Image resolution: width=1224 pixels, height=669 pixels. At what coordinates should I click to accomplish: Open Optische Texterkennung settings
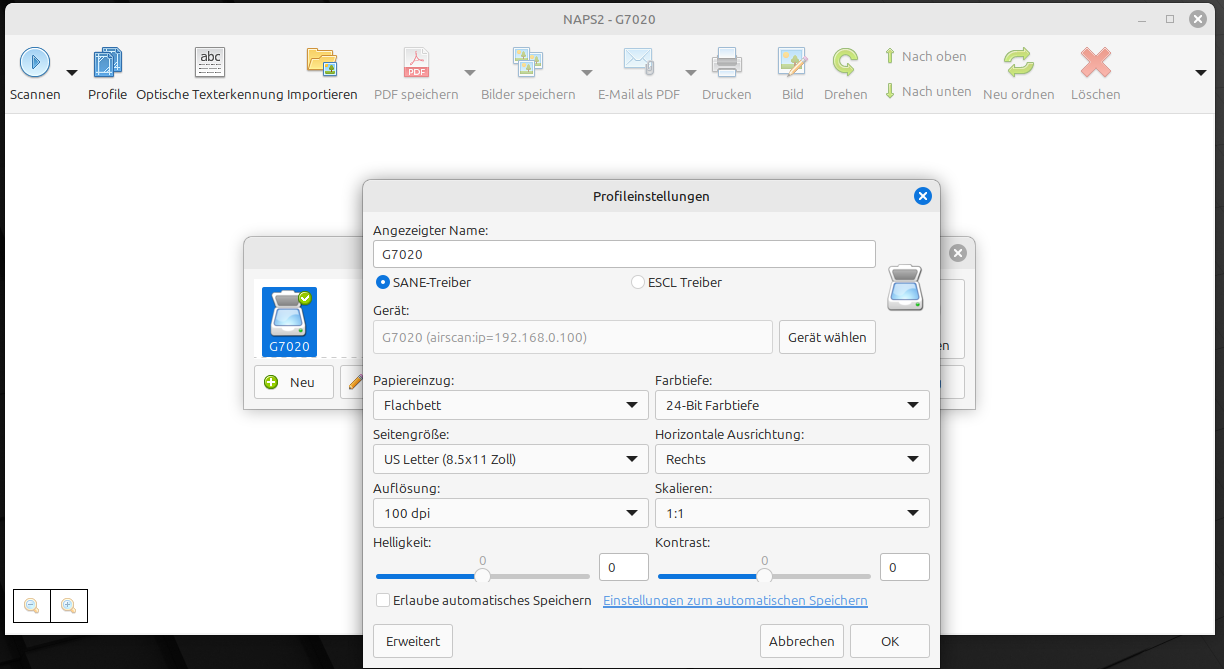point(210,63)
